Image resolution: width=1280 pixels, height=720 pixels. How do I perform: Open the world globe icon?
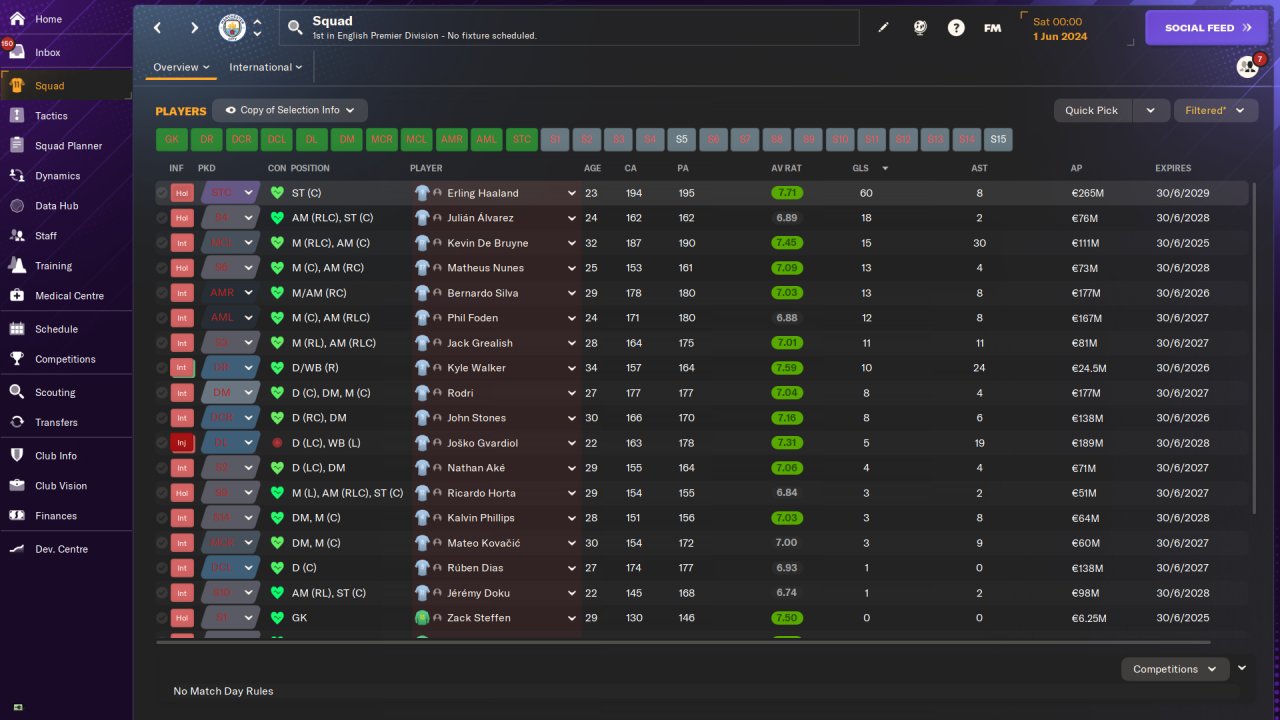[920, 28]
